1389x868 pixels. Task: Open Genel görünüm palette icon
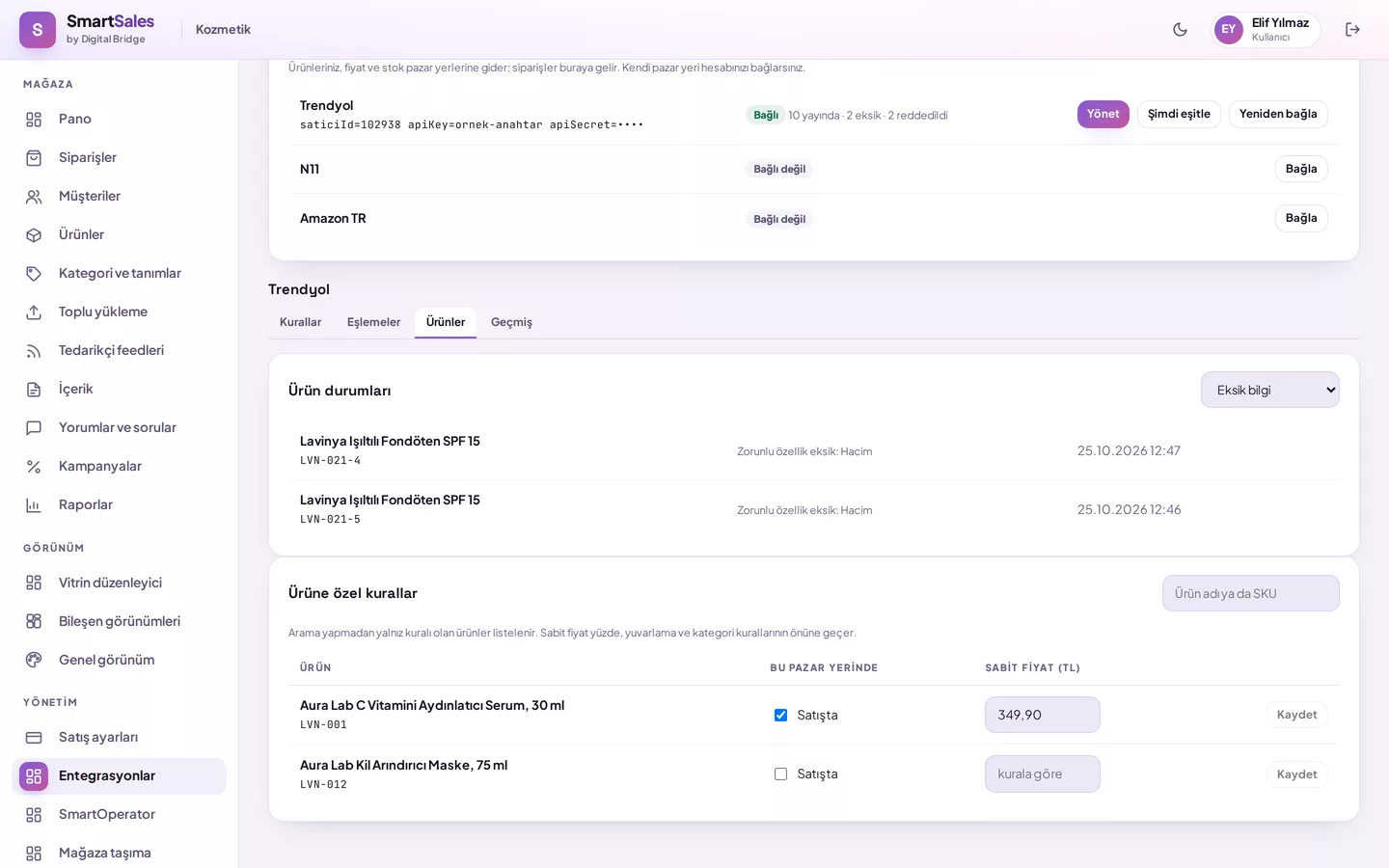point(34,661)
